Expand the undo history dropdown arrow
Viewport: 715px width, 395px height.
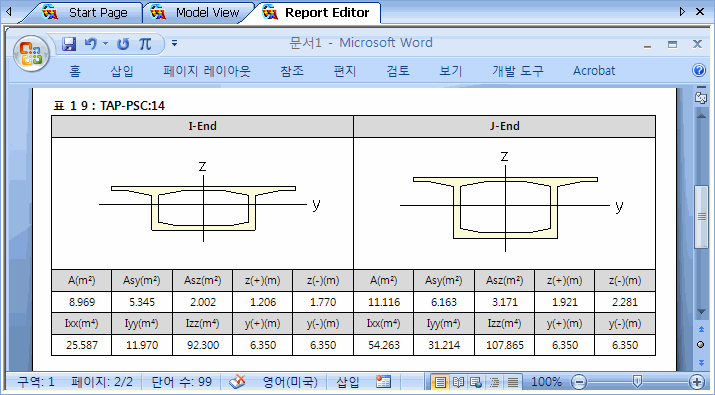105,44
